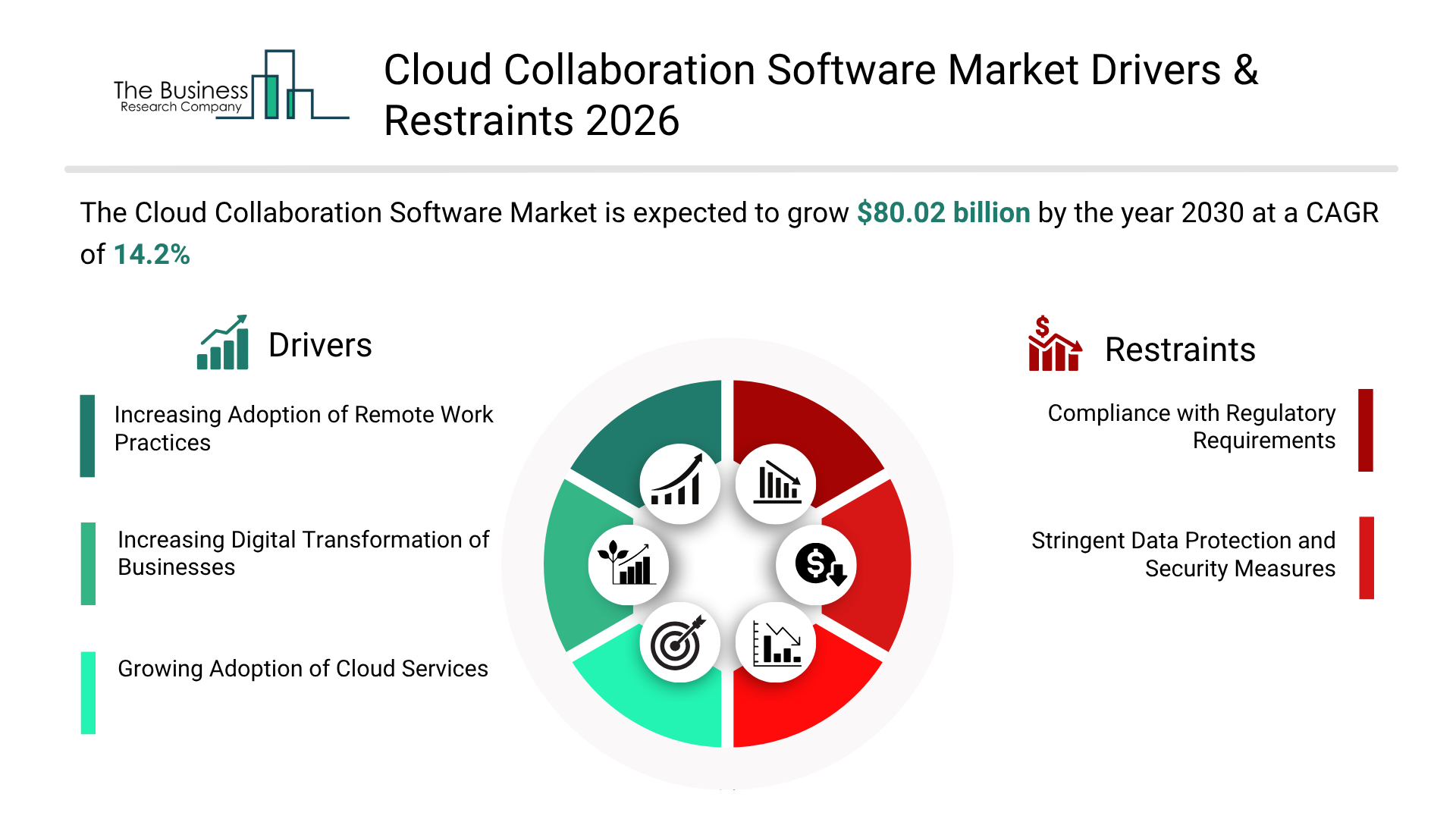Screen dimensions: 1456x819
Task: Expand the Stringent Data Protection and Security Measures item
Action: click(1181, 554)
